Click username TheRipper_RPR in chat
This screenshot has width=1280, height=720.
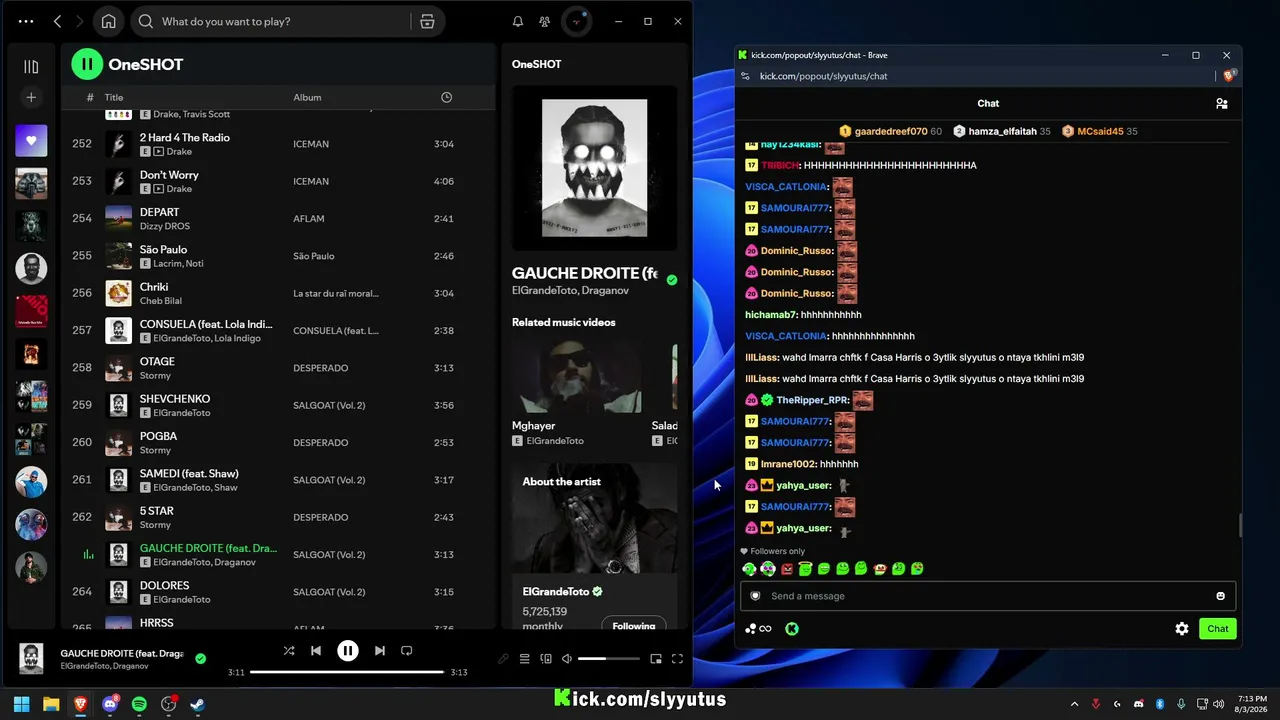[812, 400]
